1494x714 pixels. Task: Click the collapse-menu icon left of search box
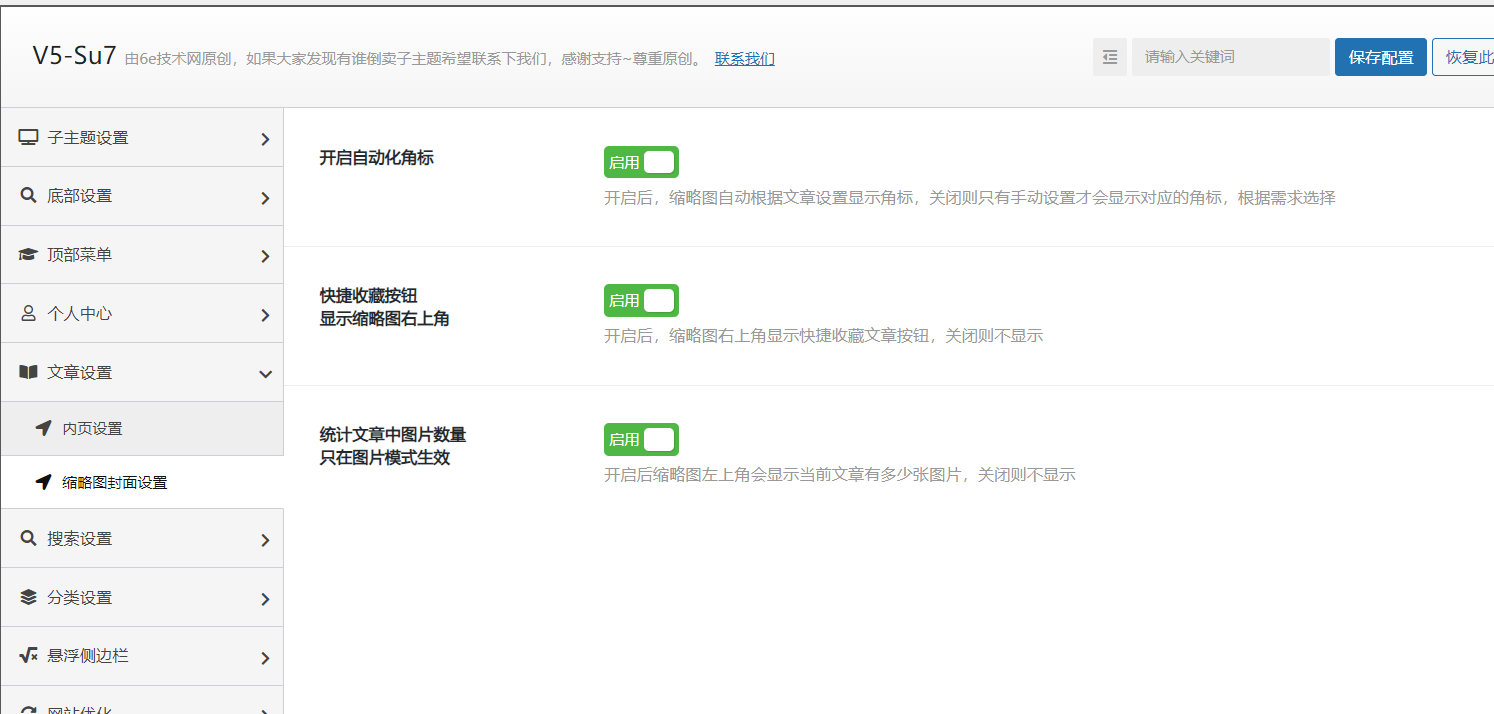click(1109, 57)
